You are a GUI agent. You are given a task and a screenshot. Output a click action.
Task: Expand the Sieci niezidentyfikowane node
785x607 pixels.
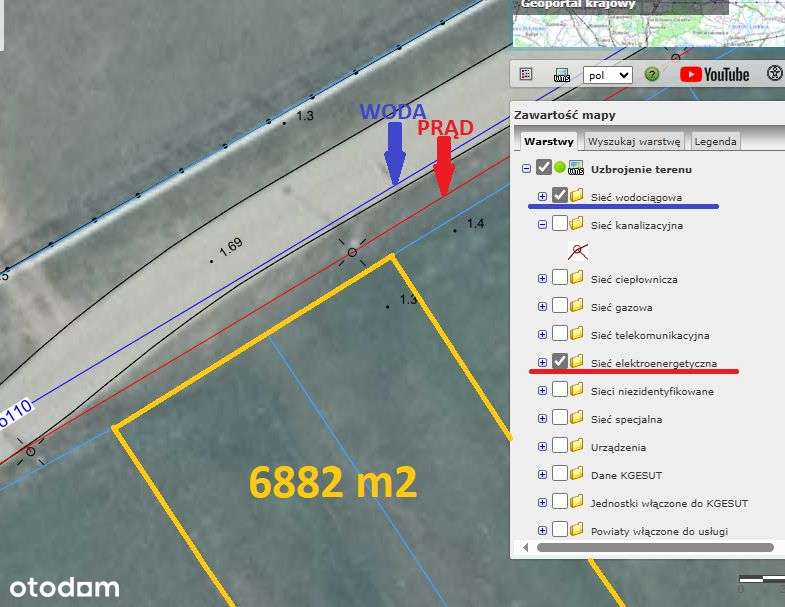coord(542,391)
